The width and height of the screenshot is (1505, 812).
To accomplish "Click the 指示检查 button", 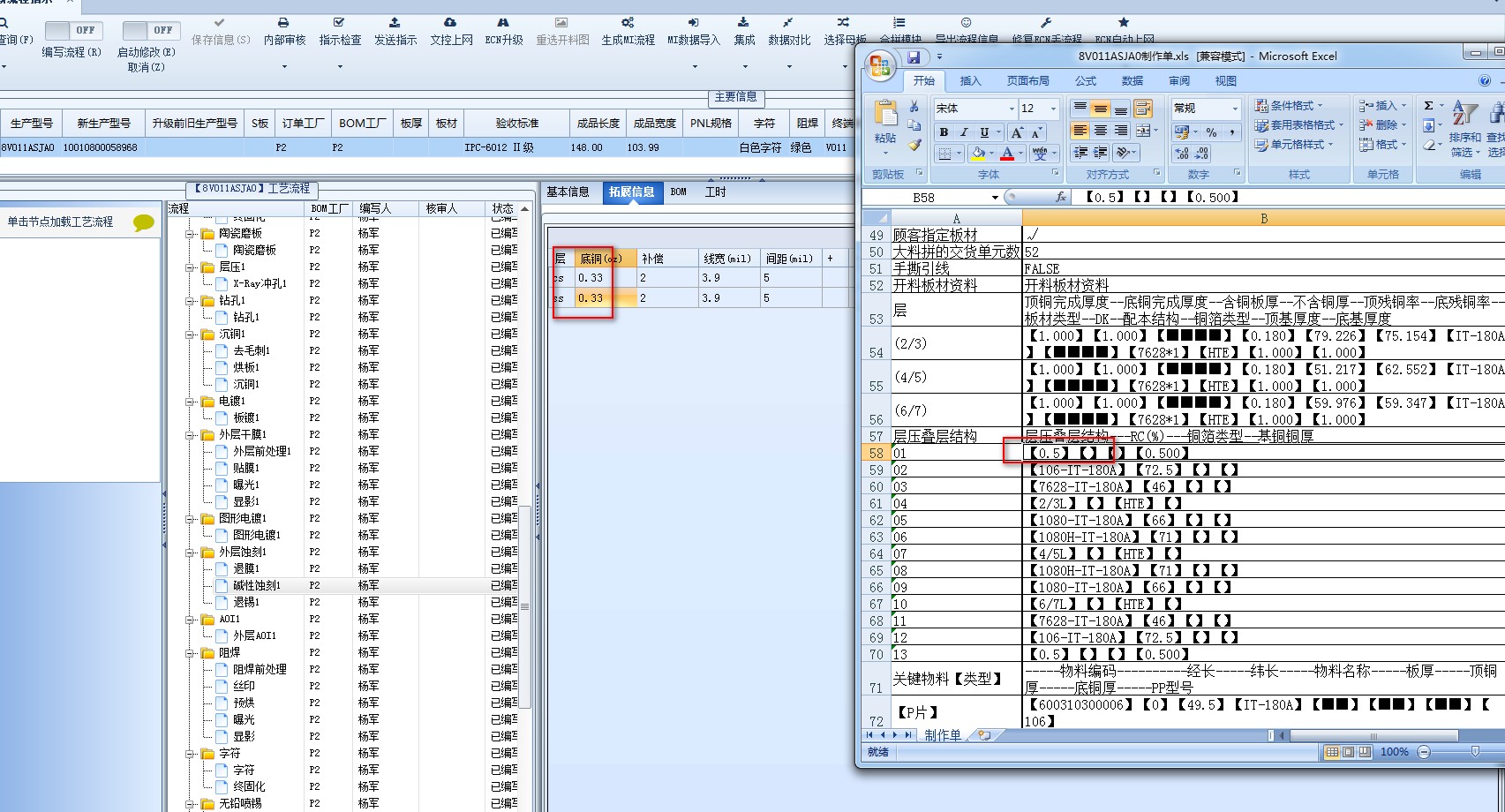I will 340,33.
